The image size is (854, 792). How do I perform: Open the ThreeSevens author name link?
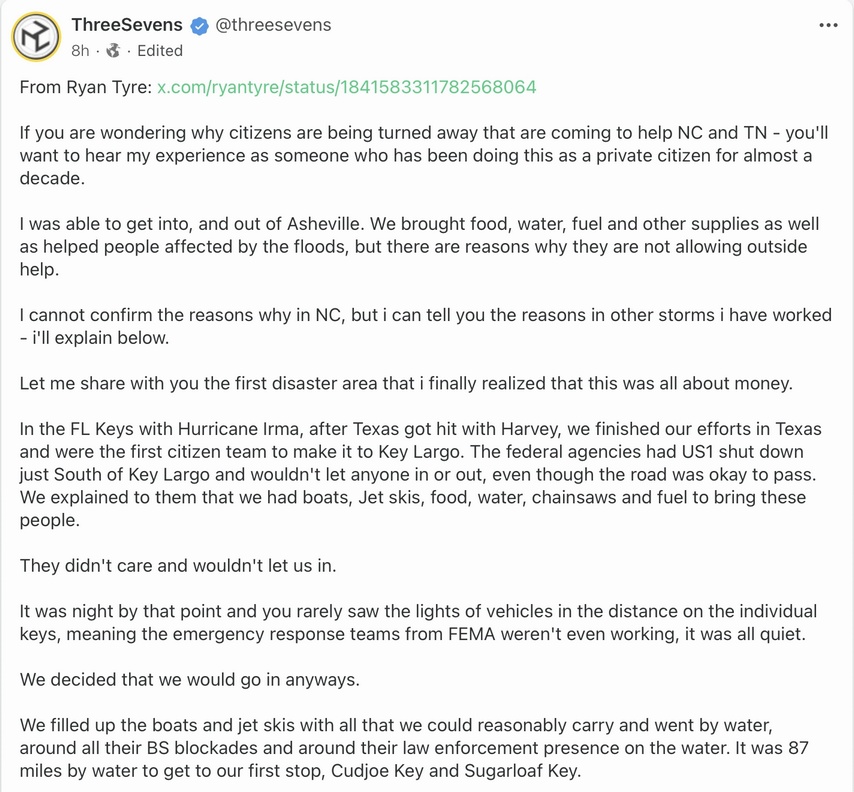126,25
